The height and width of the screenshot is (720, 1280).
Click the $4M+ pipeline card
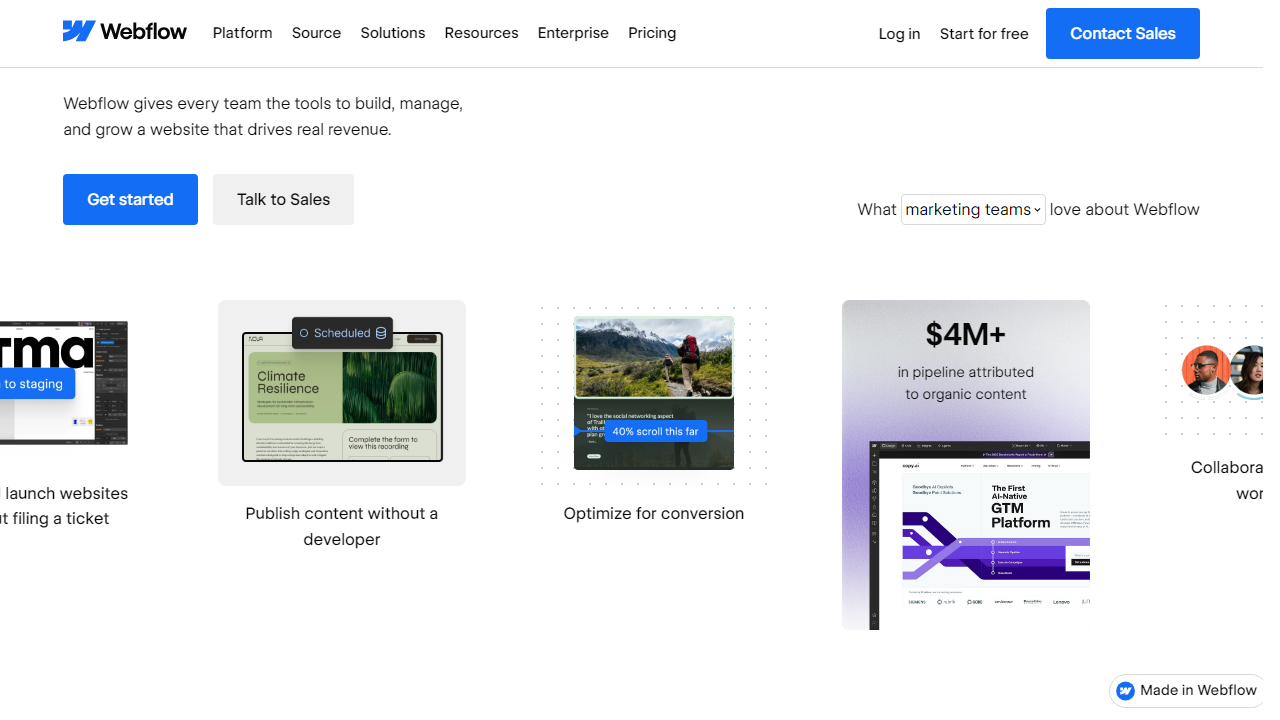pyautogui.click(x=966, y=465)
